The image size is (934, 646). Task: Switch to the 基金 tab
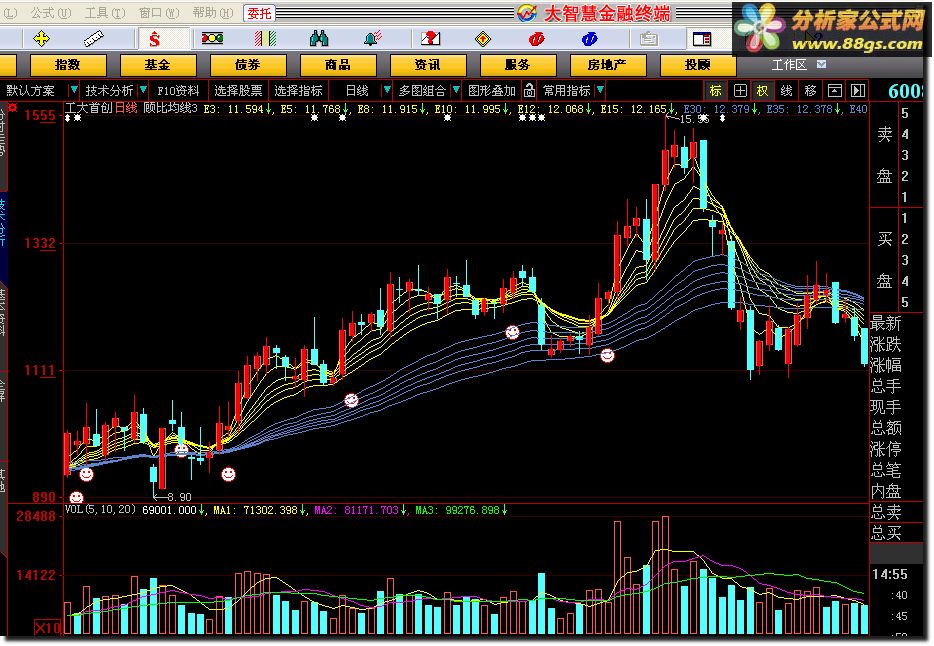point(157,65)
